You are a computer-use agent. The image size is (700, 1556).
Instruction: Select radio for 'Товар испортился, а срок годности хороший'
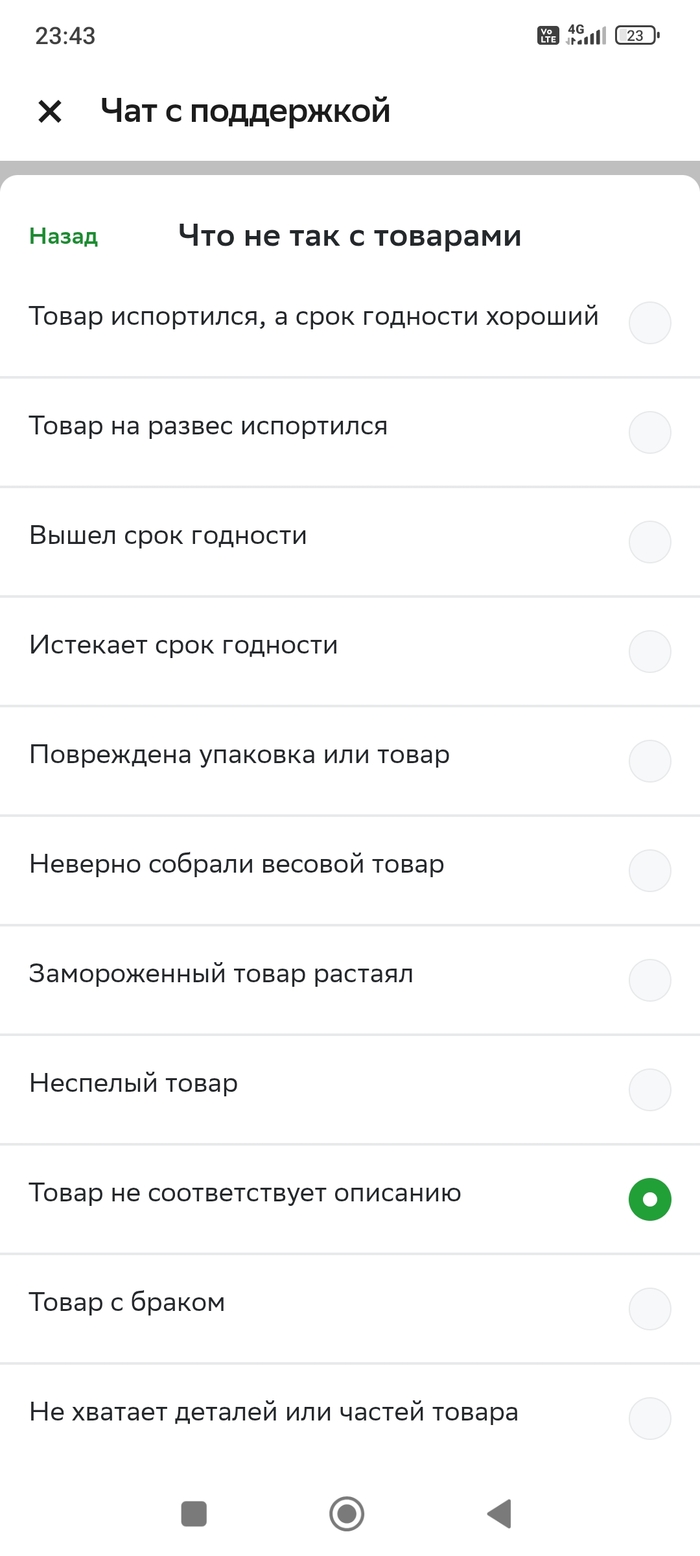(649, 323)
